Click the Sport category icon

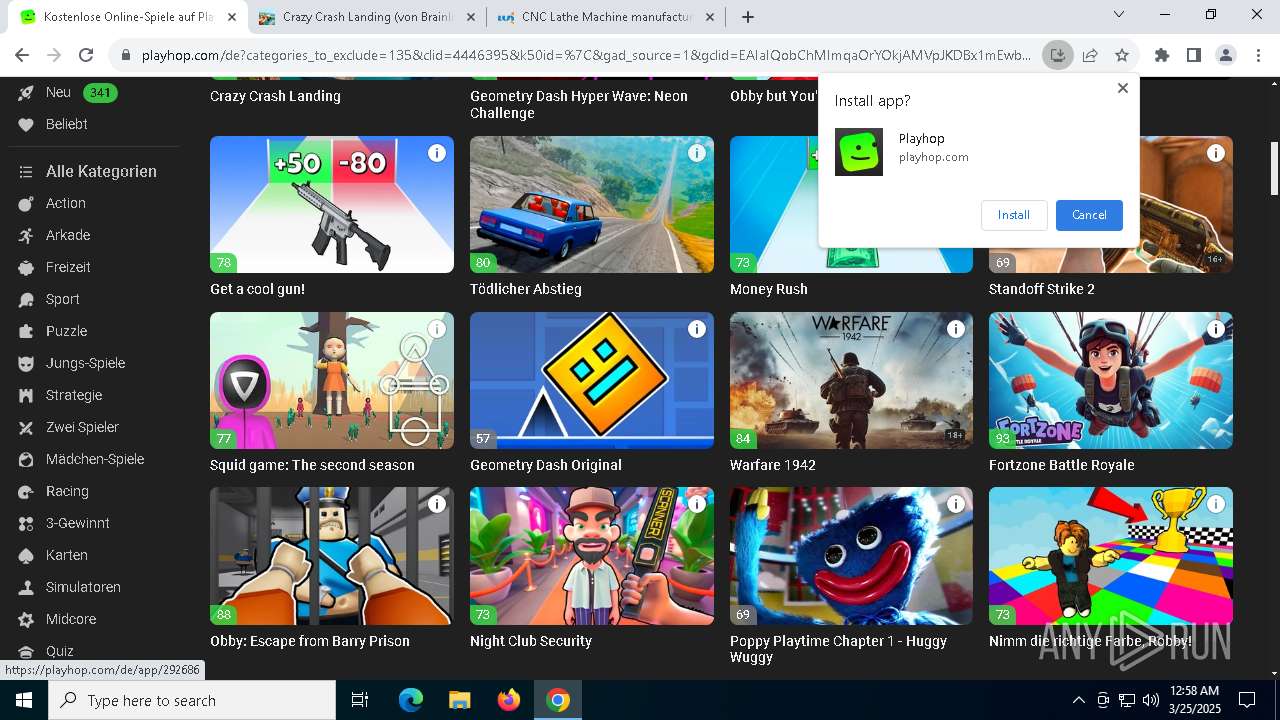pyautogui.click(x=26, y=299)
